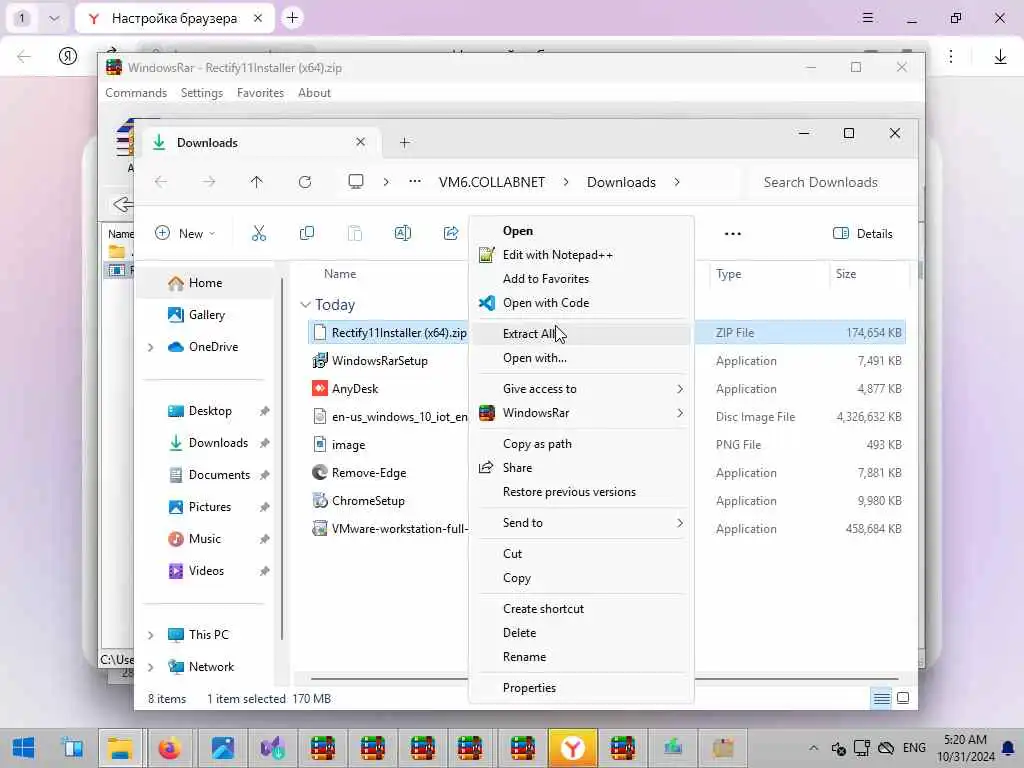The width and height of the screenshot is (1024, 768).
Task: Click the Explorer forward arrow
Action: (x=208, y=182)
